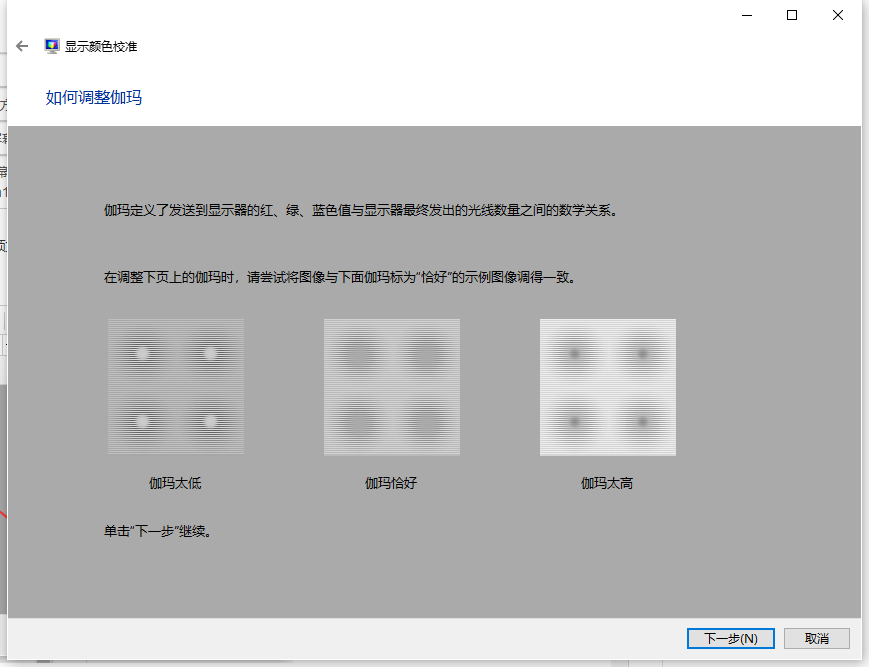Click the 显示颜色校准 monitor icon in title bar
This screenshot has width=869, height=667.
52,44
